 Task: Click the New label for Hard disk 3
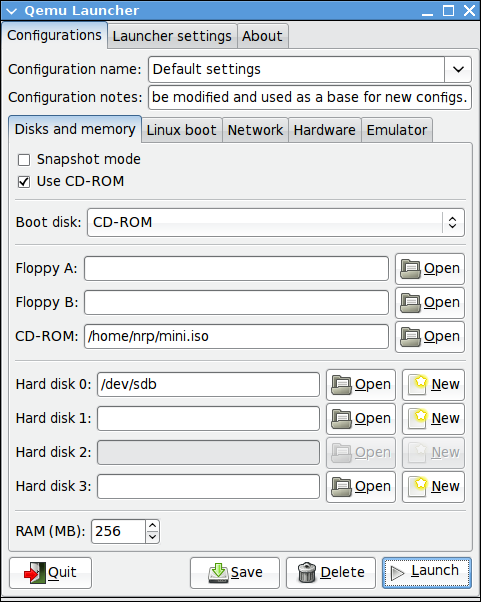point(445,486)
